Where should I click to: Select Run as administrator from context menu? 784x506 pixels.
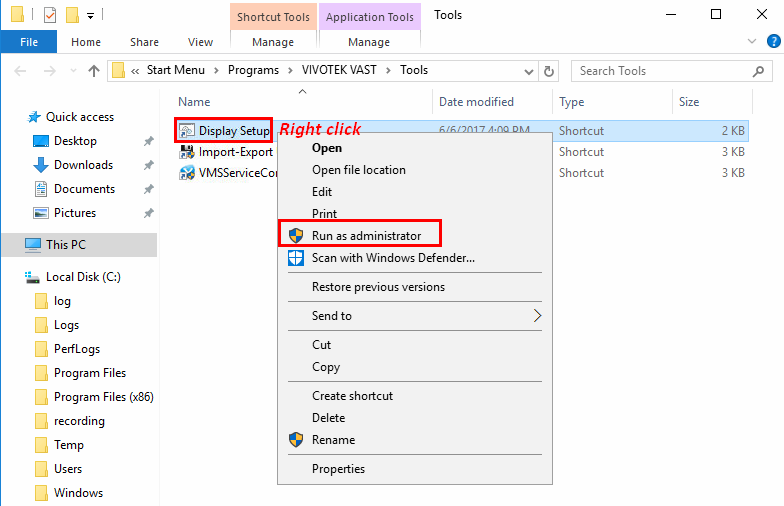[366, 236]
